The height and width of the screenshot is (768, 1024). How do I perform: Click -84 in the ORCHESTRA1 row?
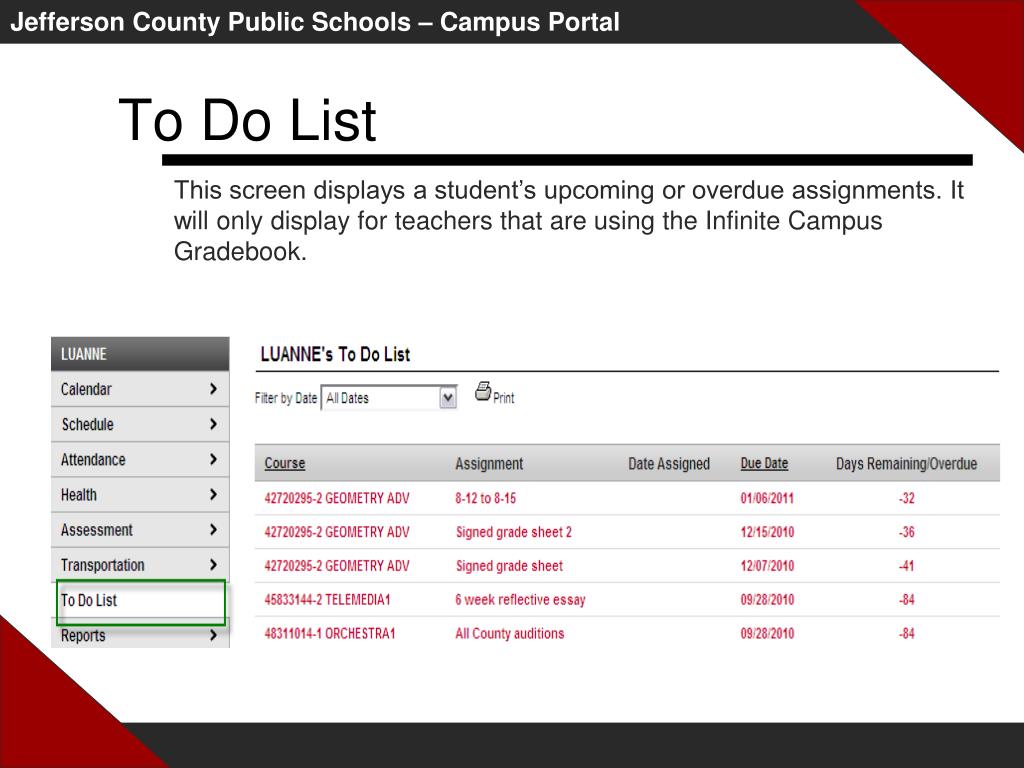(x=906, y=633)
